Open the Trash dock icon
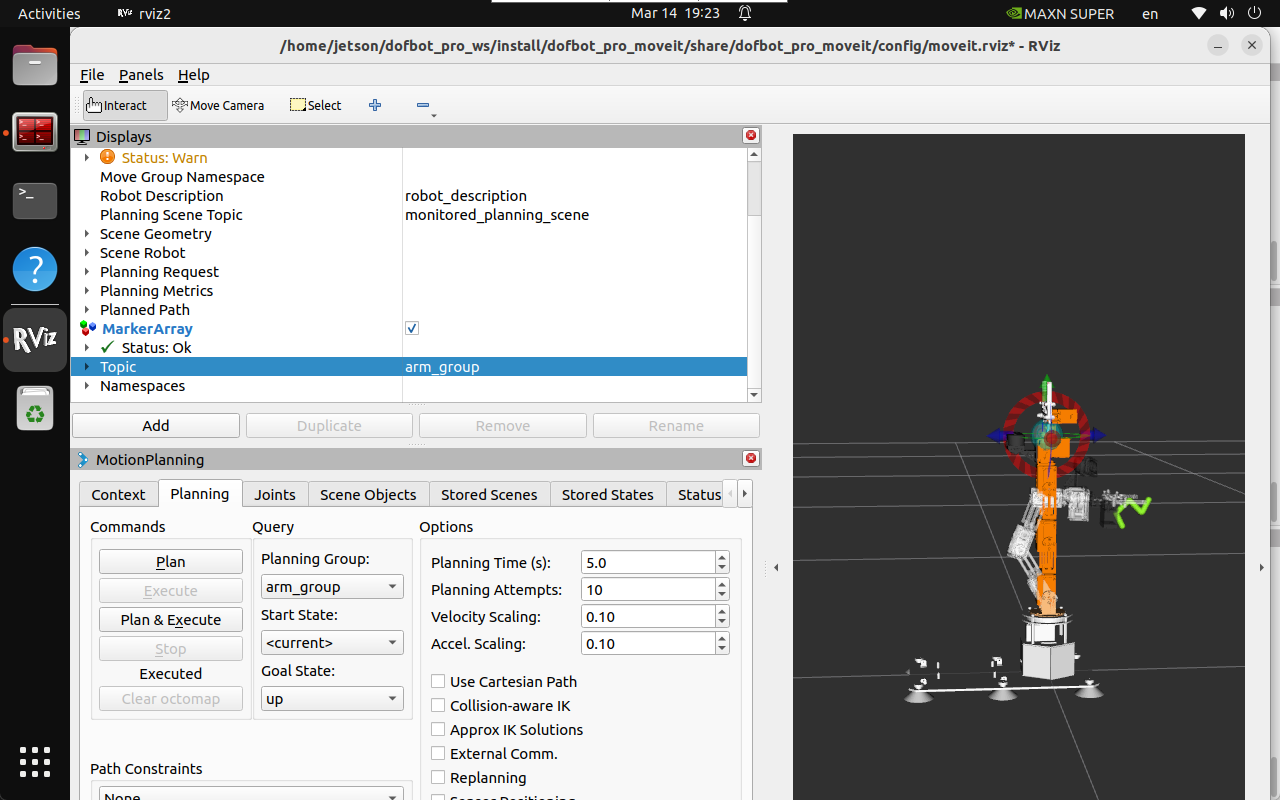Image resolution: width=1280 pixels, height=800 pixels. coord(35,408)
